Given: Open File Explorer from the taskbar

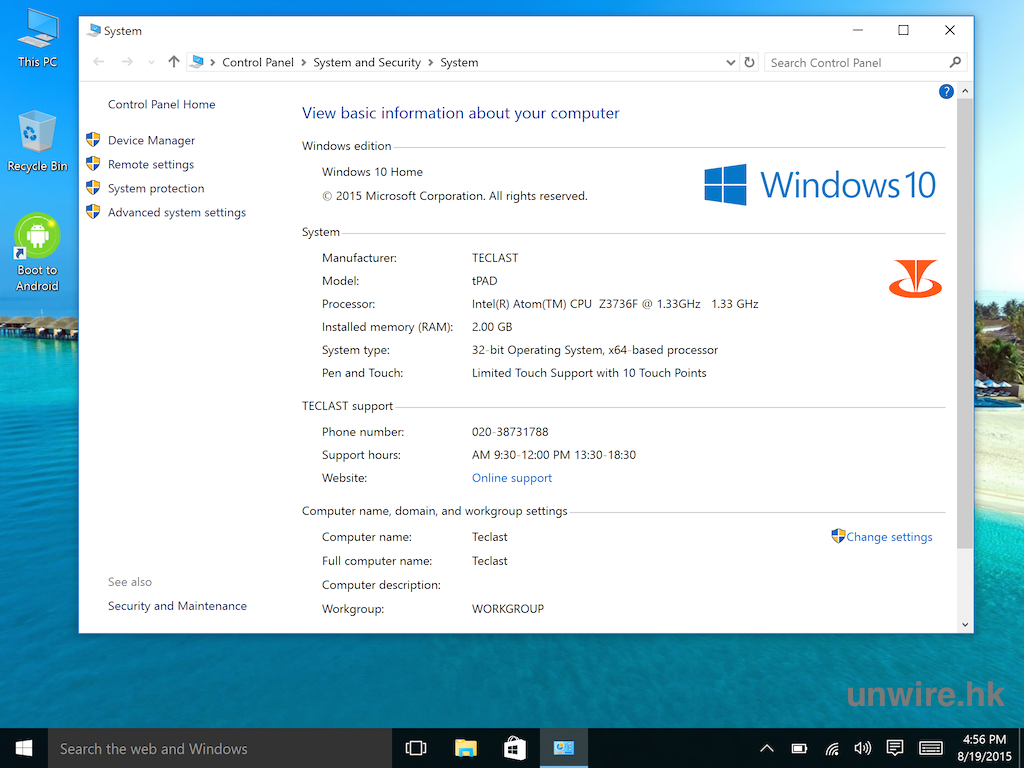Looking at the screenshot, I should [466, 748].
